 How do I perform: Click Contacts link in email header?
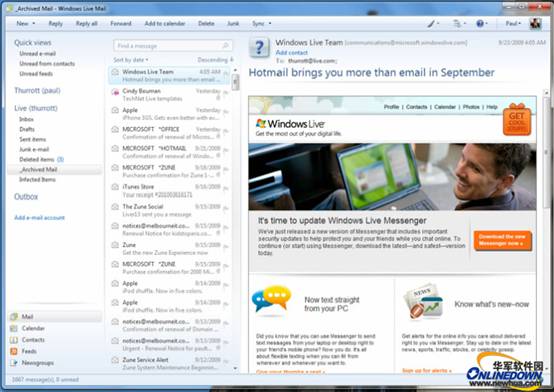point(416,107)
